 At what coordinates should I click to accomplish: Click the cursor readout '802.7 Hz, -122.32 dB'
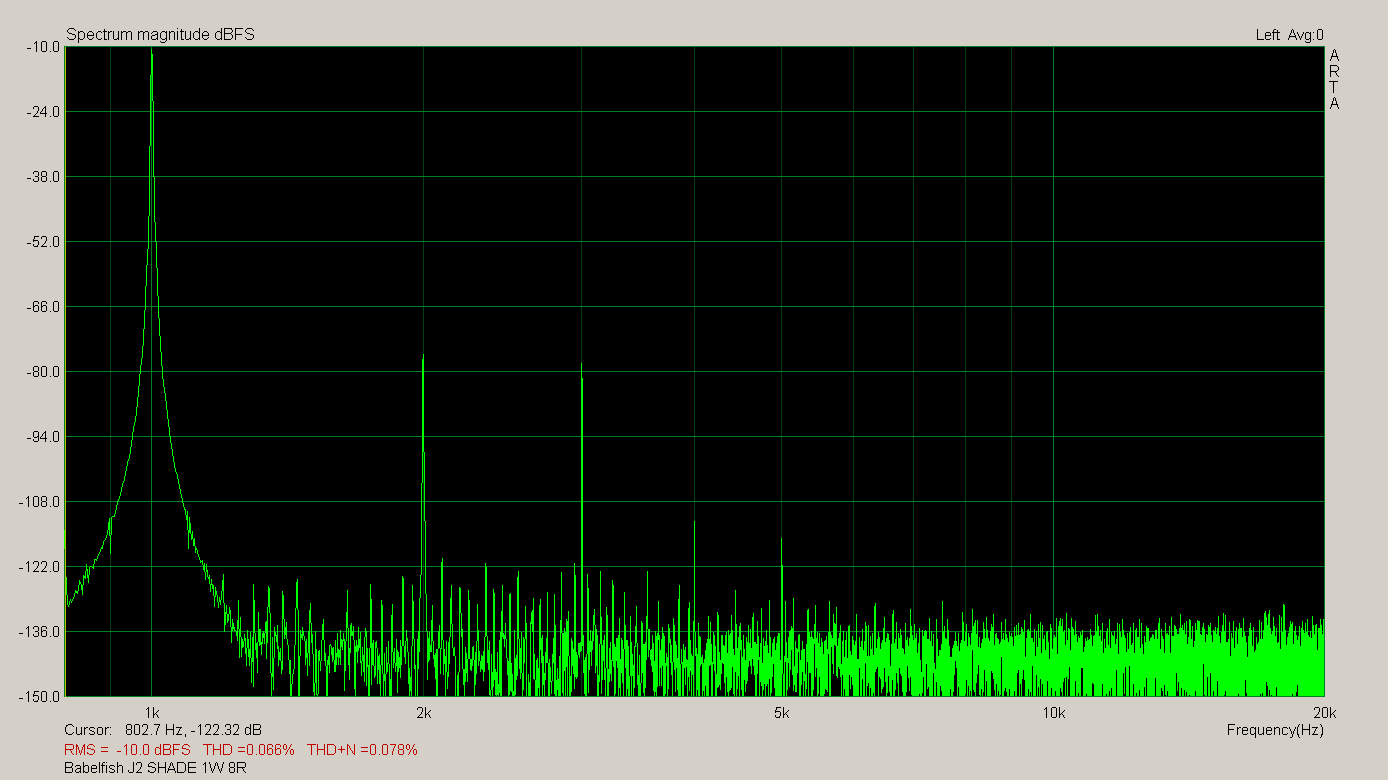tap(194, 730)
